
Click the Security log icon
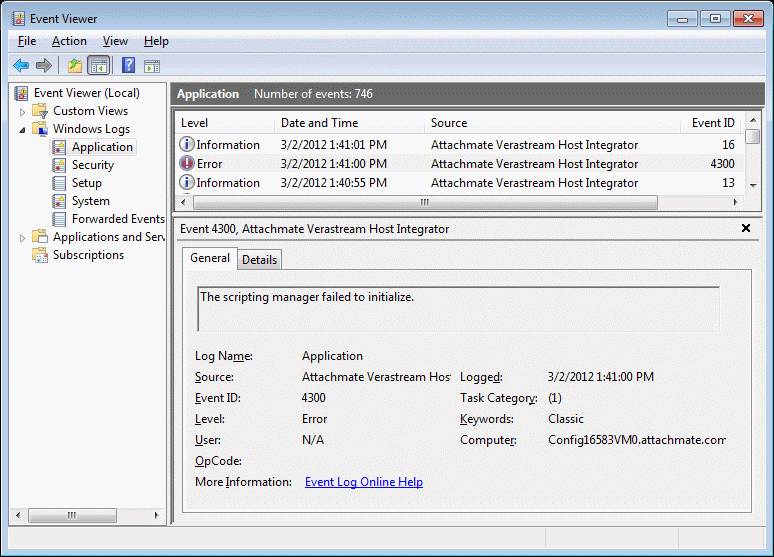click(x=59, y=165)
